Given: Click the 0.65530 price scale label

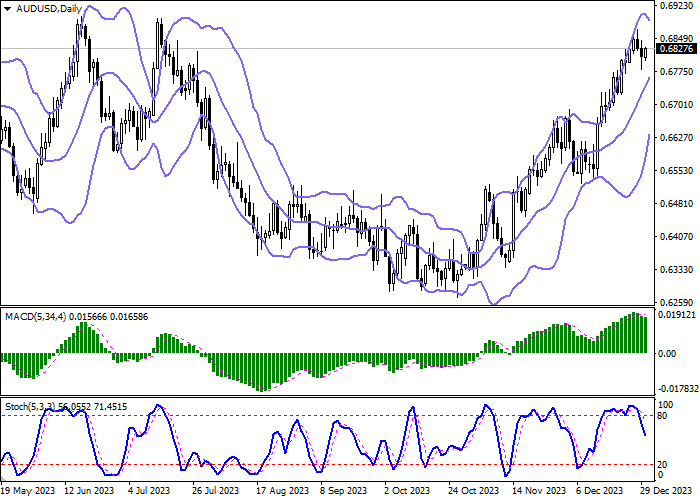Looking at the screenshot, I should pyautogui.click(x=677, y=171).
